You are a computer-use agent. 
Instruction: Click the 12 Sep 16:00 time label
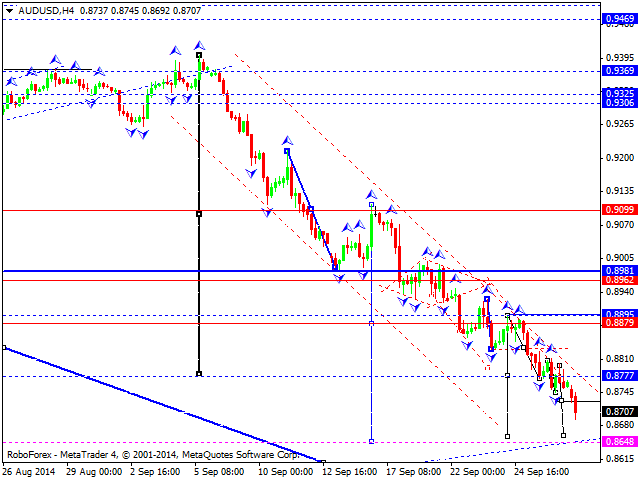pyautogui.click(x=349, y=472)
